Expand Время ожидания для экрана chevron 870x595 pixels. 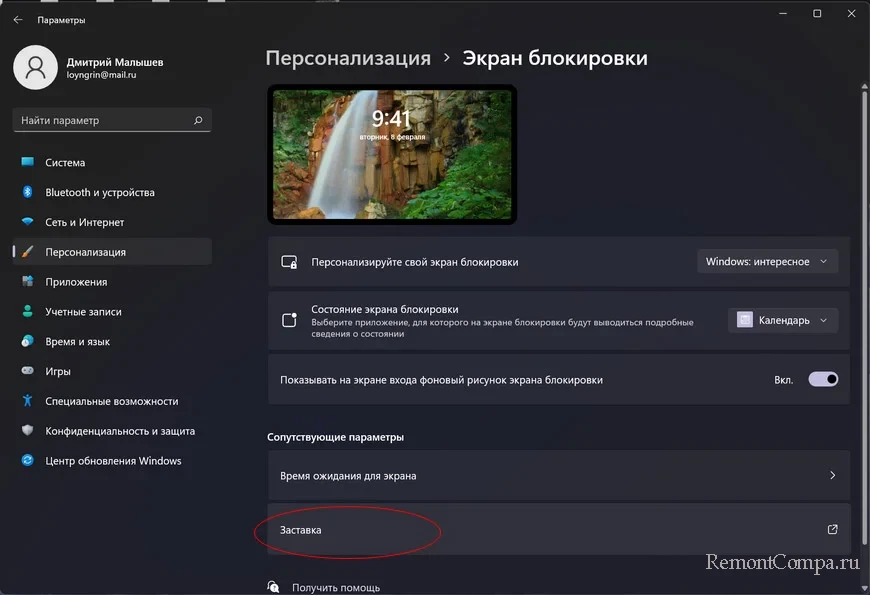pos(832,476)
